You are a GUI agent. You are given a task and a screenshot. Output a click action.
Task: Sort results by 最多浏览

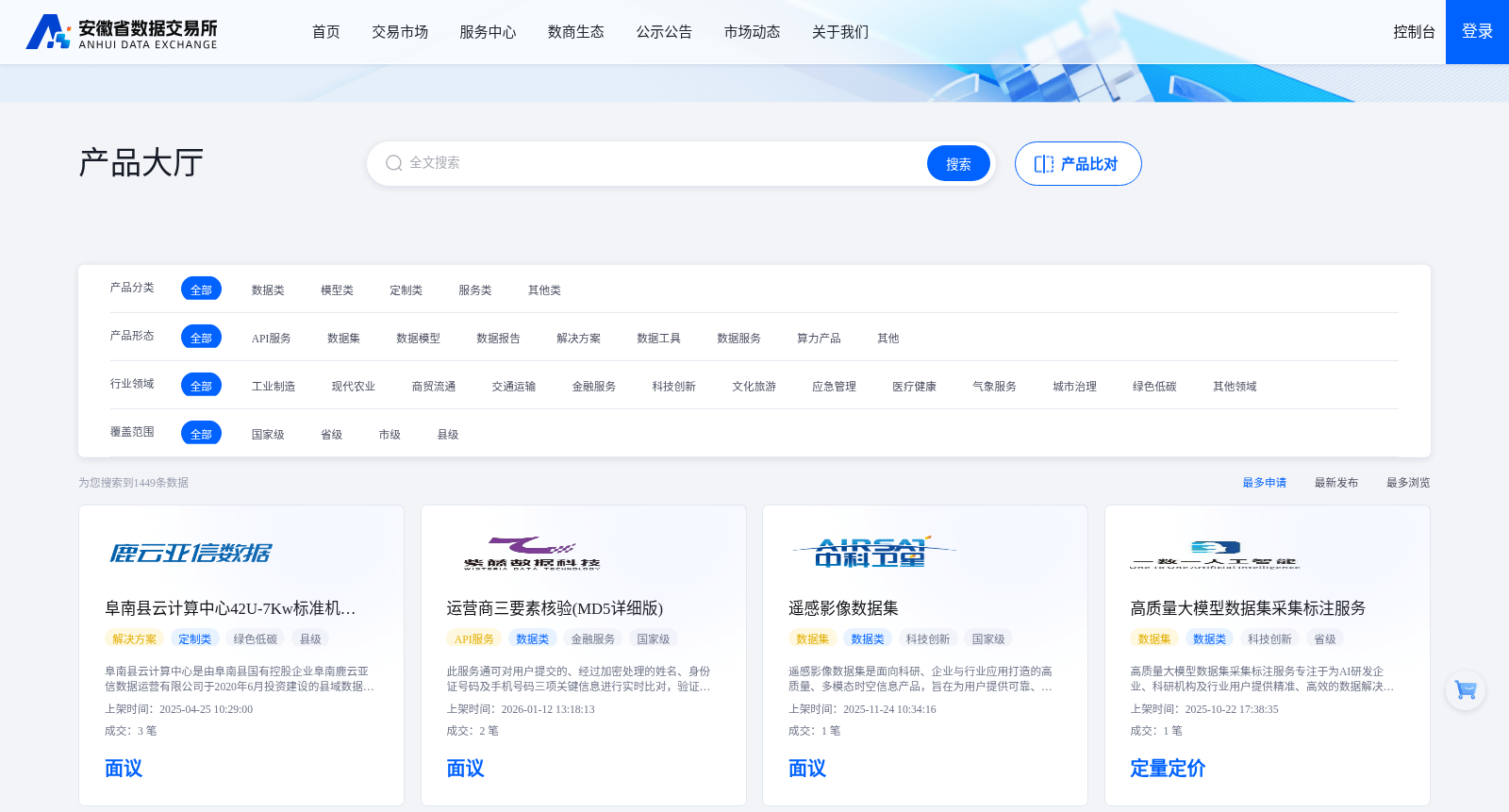point(1408,483)
